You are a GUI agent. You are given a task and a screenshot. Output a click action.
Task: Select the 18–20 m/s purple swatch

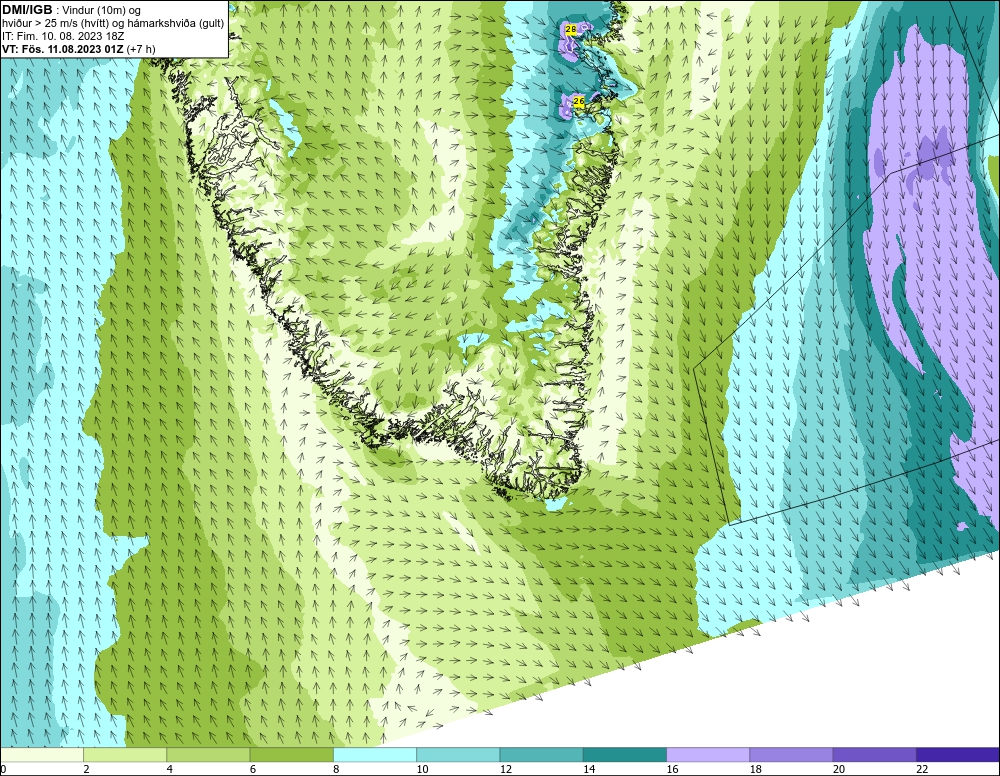[x=791, y=755]
